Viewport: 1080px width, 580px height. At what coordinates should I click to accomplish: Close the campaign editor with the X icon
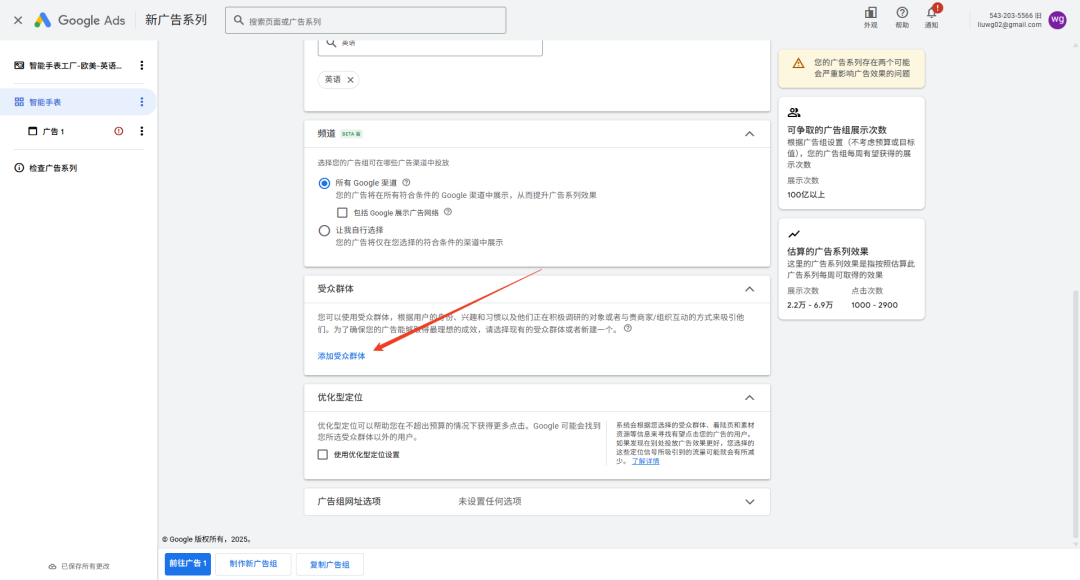(x=18, y=20)
